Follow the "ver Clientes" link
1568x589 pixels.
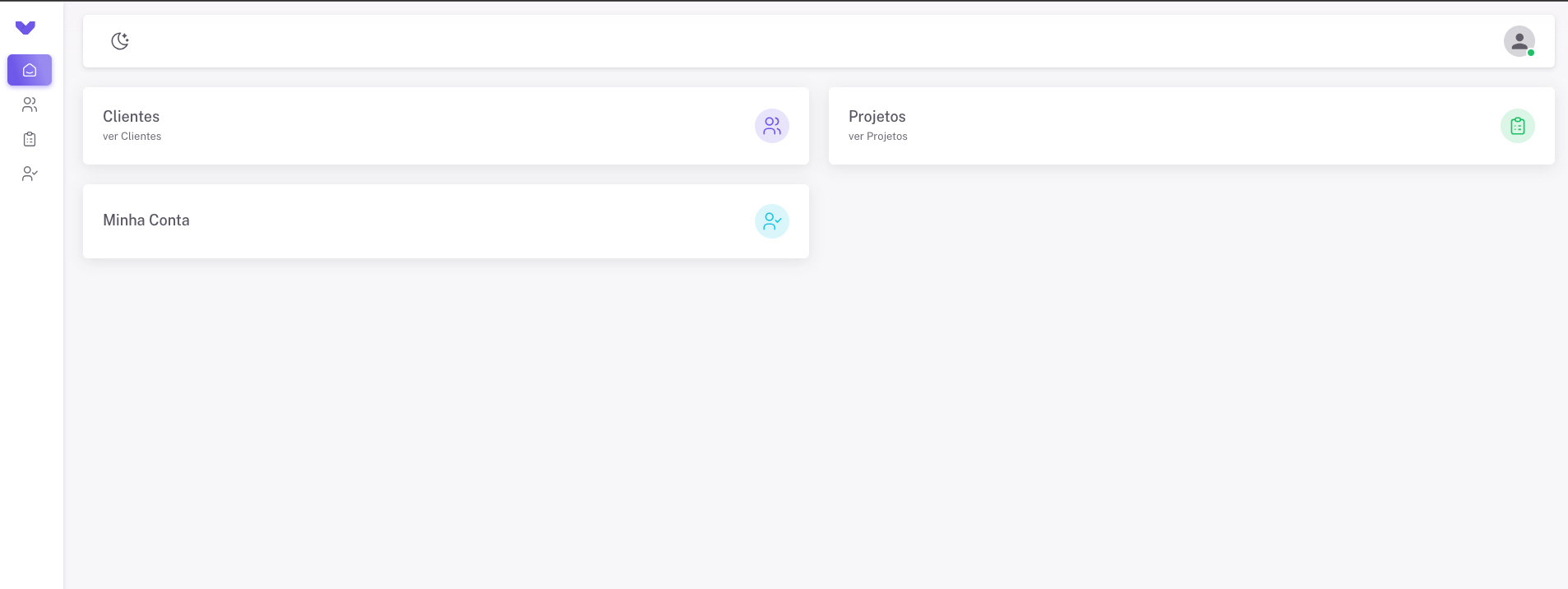132,137
